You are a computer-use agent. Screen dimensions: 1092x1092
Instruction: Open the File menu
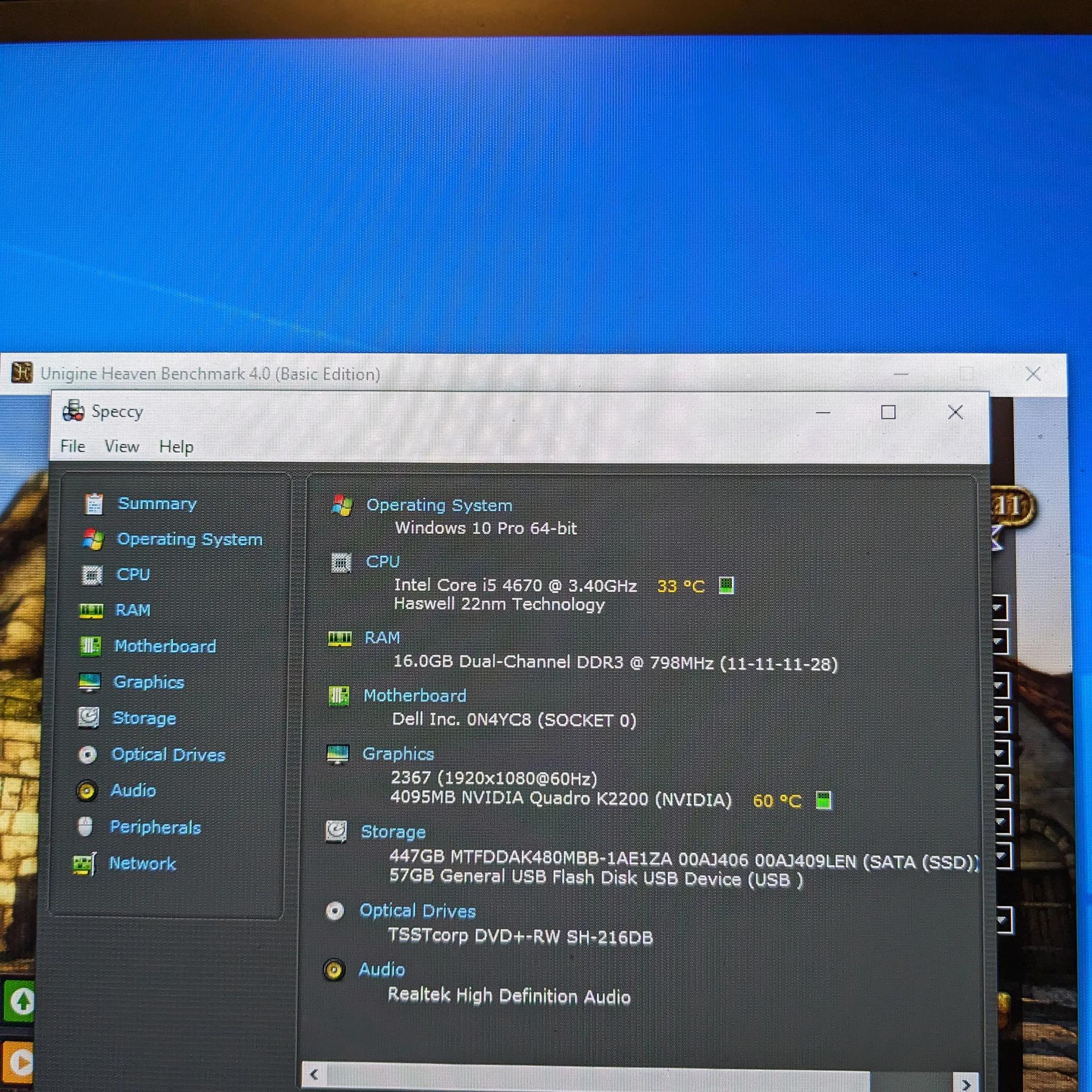(x=73, y=446)
